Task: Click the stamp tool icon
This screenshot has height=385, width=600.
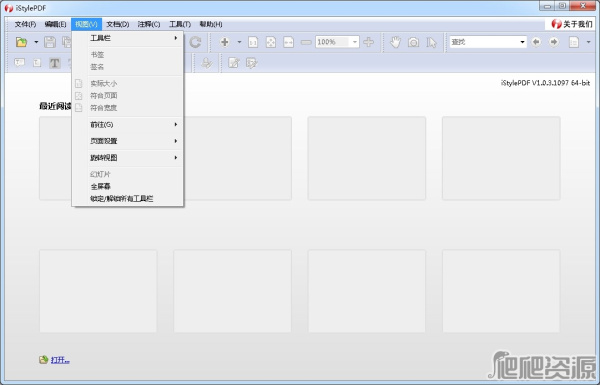Action: click(x=207, y=63)
